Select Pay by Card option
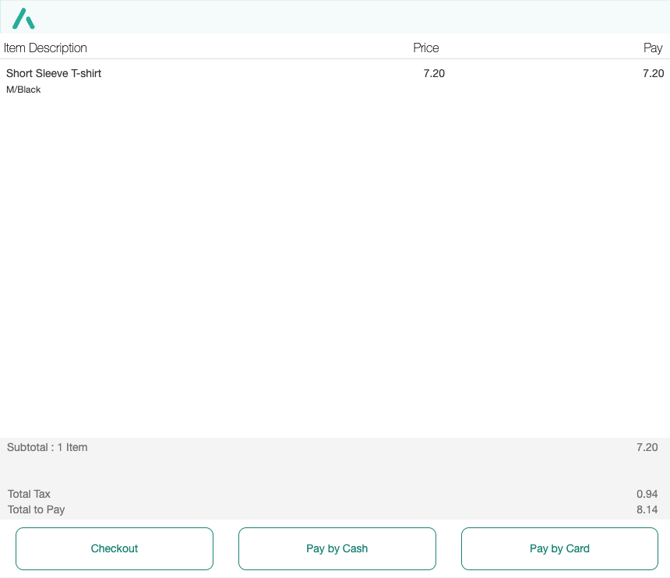This screenshot has width=670, height=578. click(559, 549)
